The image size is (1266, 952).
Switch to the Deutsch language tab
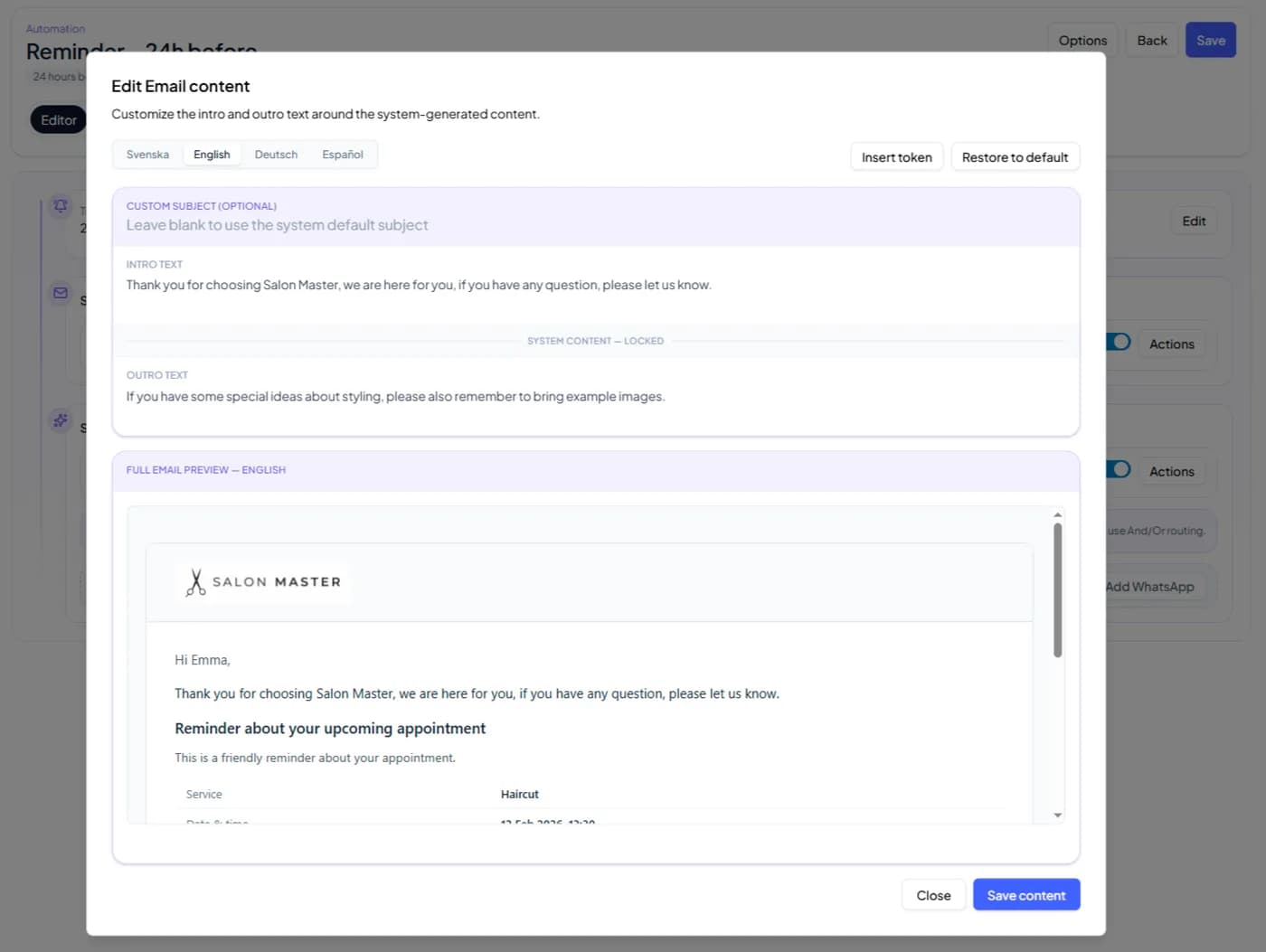pos(276,154)
